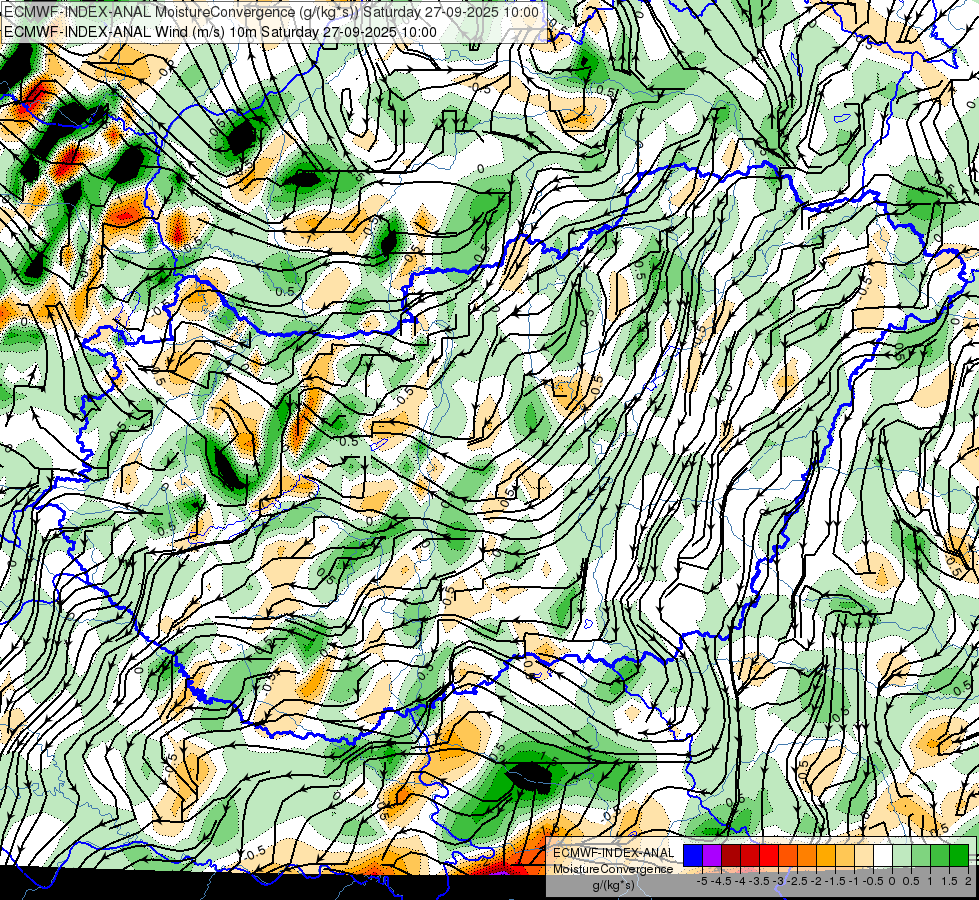This screenshot has height=900, width=979.
Task: Select the -1.5 tick label on the scale
Action: pyautogui.click(x=835, y=881)
